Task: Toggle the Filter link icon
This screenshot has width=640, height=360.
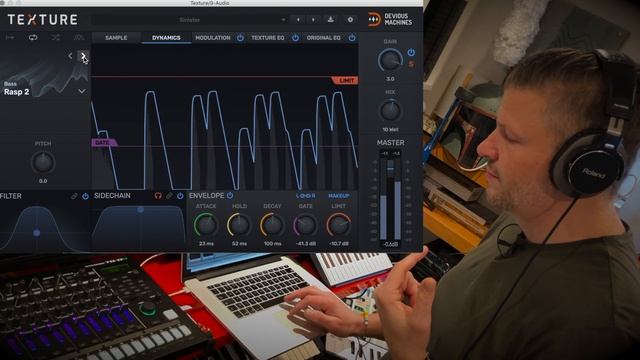Action: 74,196
